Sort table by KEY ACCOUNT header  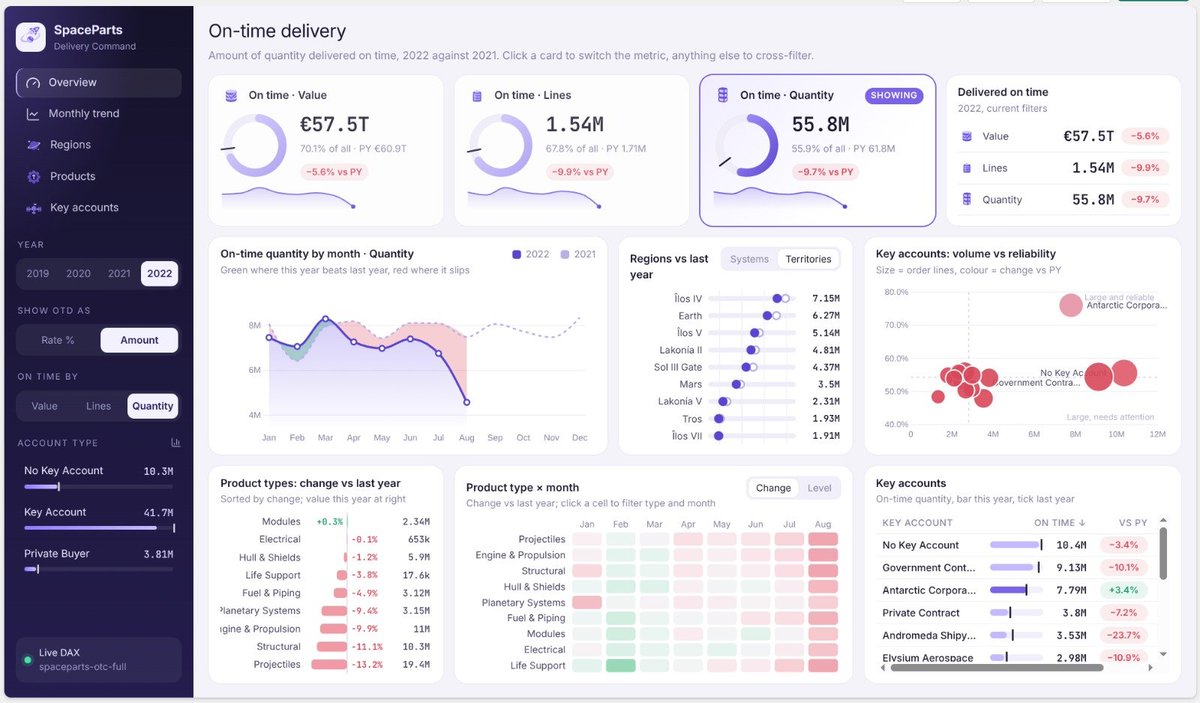pyautogui.click(x=917, y=523)
